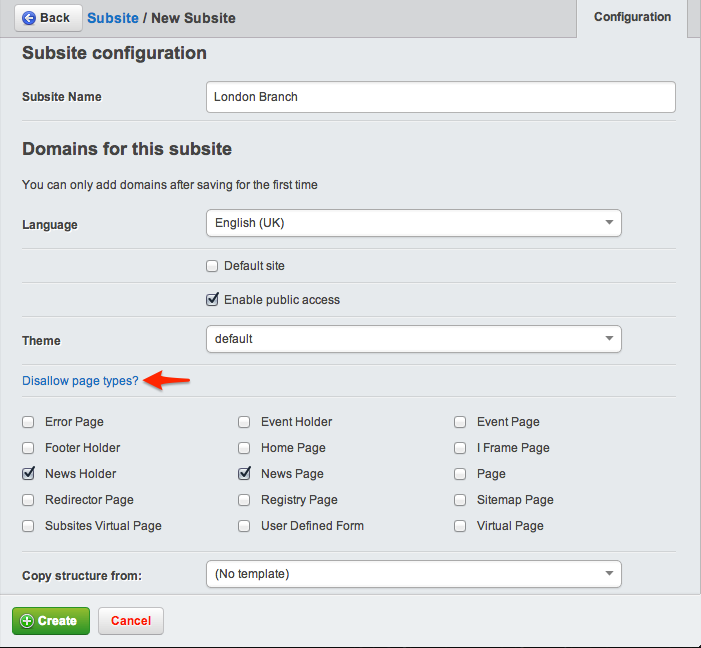The height and width of the screenshot is (648, 701).
Task: Check the Event Holder checkbox
Action: [x=244, y=422]
